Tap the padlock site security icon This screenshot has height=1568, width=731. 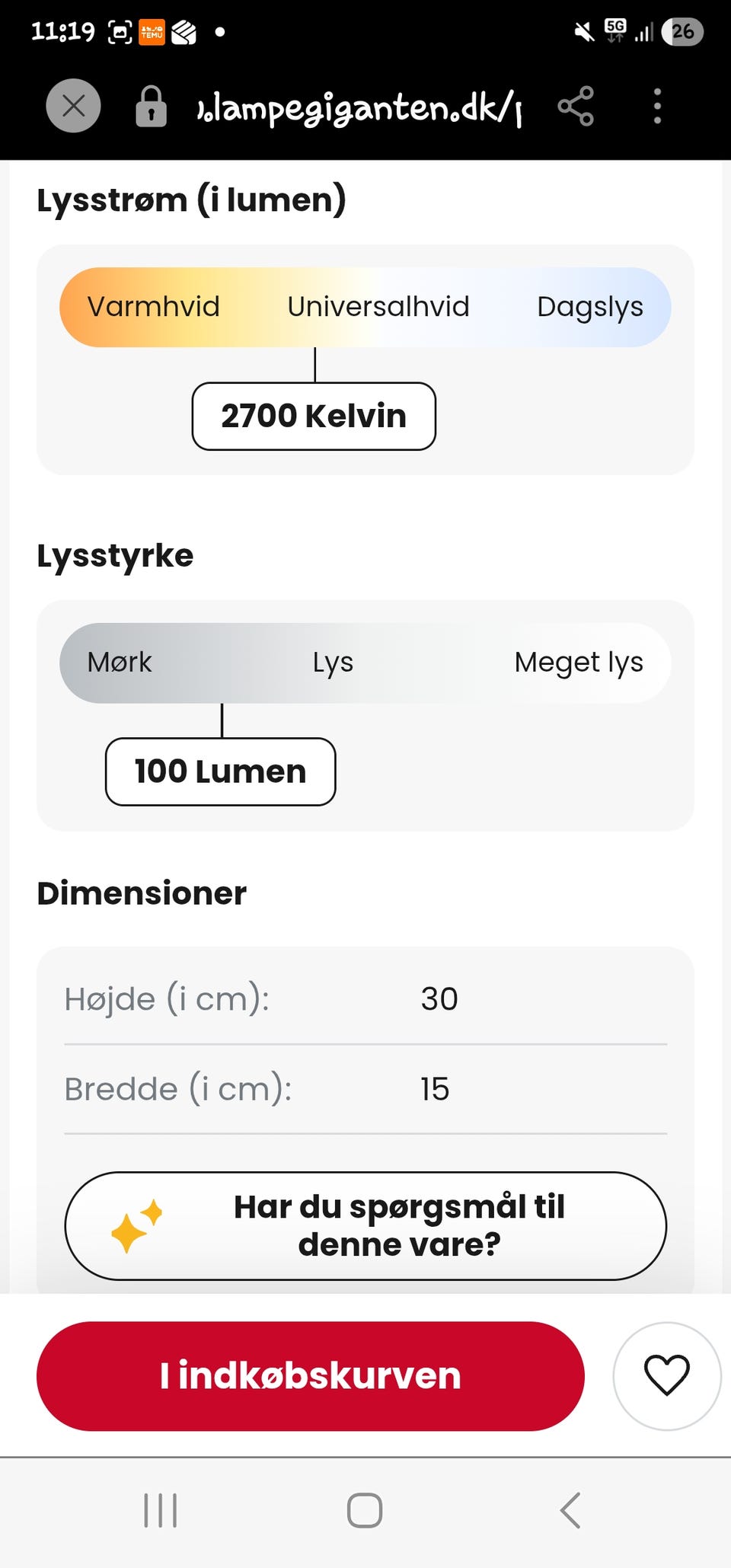tap(151, 106)
